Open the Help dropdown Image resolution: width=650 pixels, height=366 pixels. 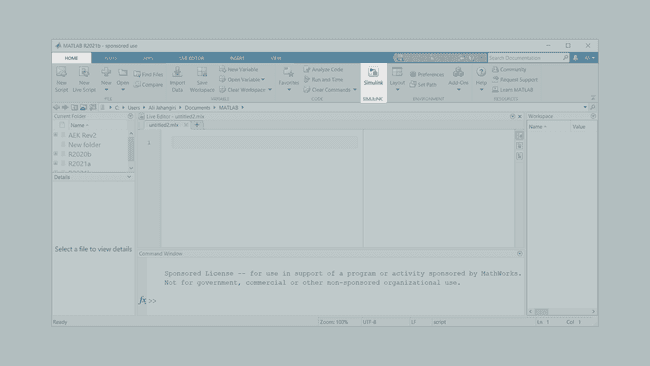[481, 90]
